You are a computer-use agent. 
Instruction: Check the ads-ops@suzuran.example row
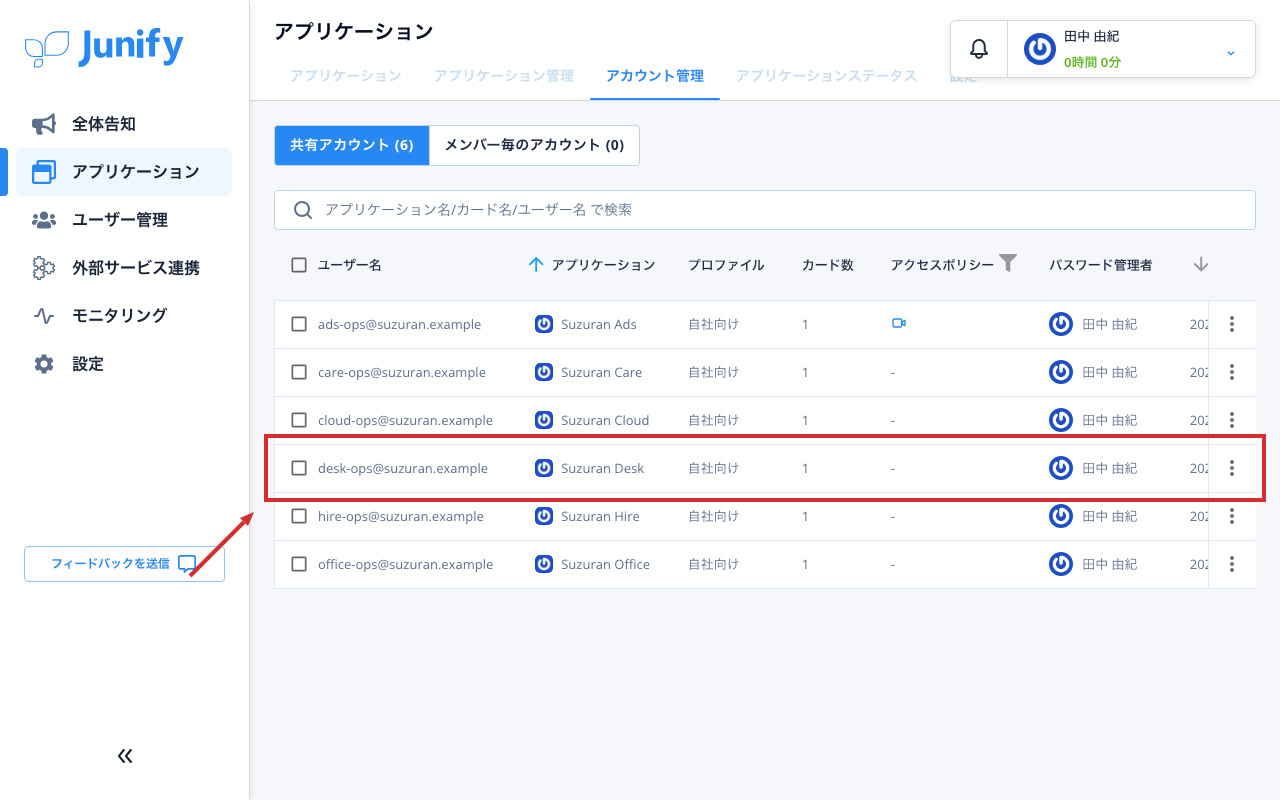pyautogui.click(x=299, y=324)
